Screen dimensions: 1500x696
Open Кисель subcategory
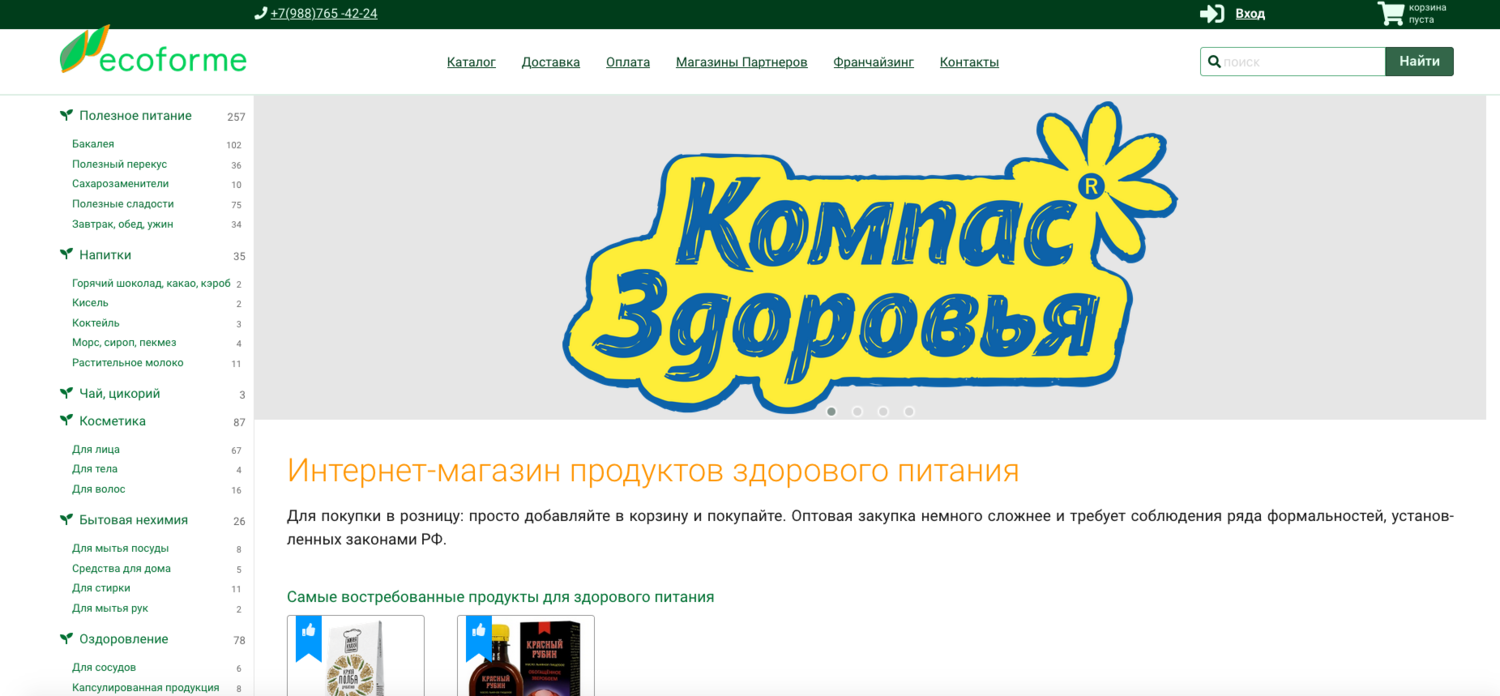[90, 303]
